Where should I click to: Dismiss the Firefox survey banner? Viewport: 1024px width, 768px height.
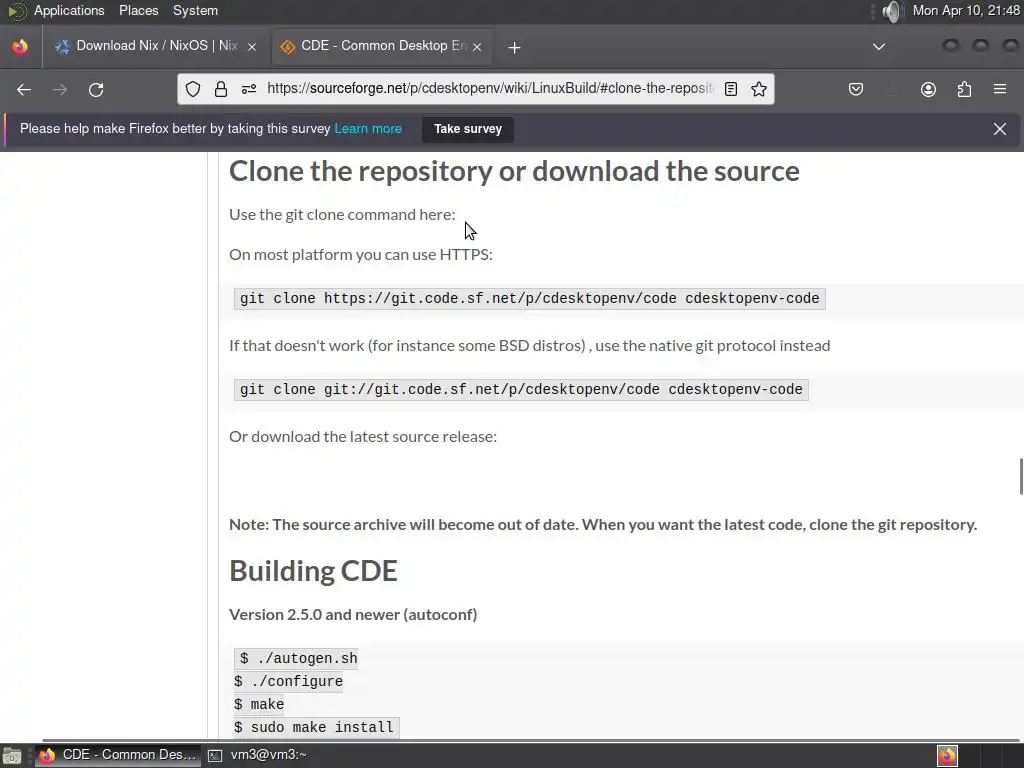click(1000, 129)
